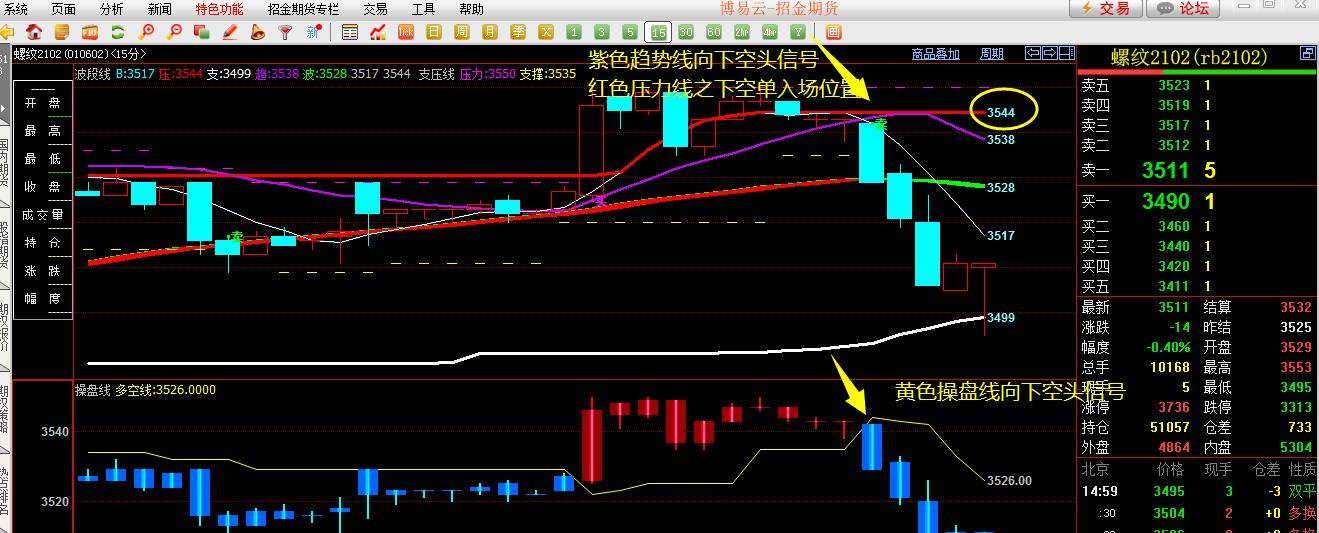Viewport: 1319px width, 533px height.
Task: Open the 商品叠加 option
Action: coord(936,54)
